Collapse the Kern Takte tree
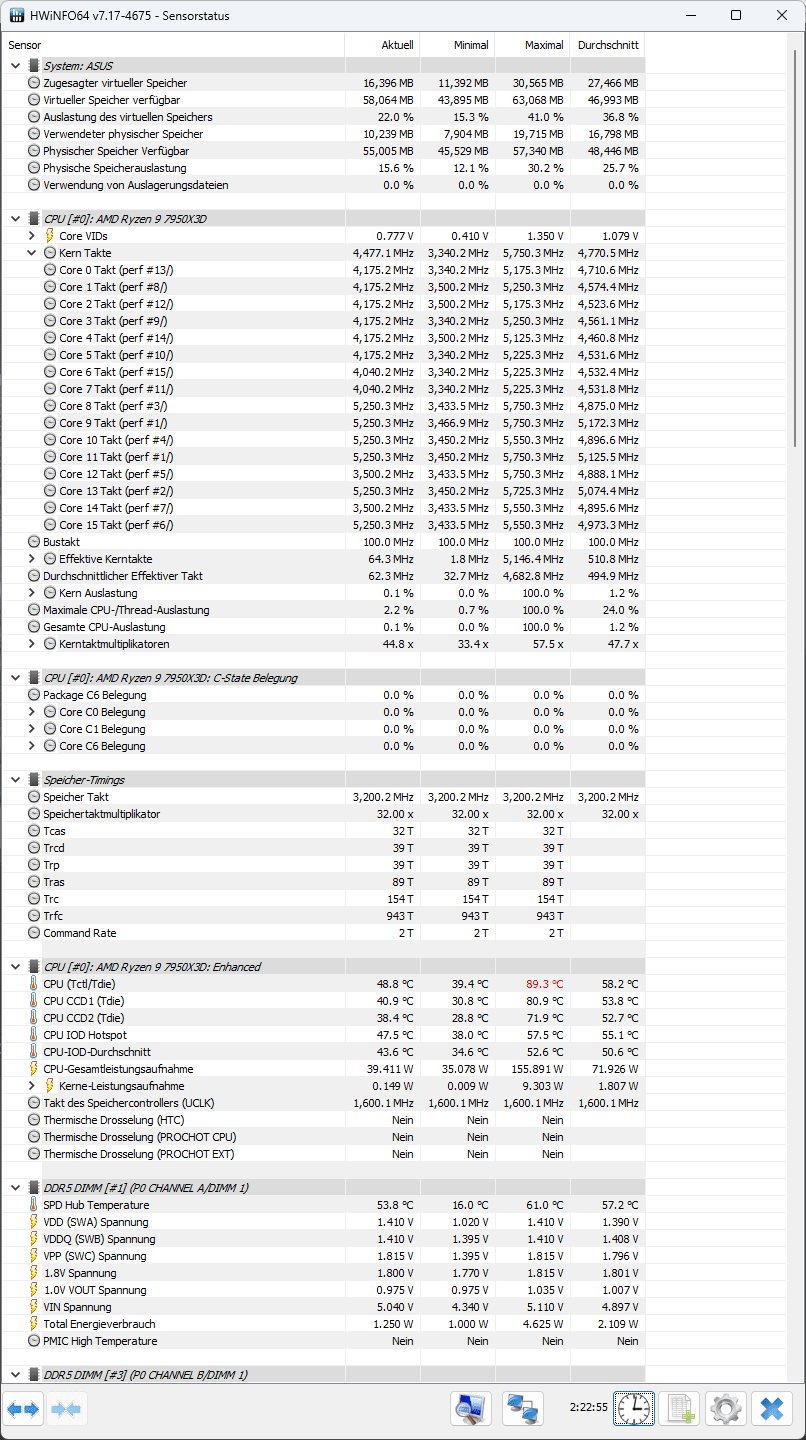 click(32, 253)
